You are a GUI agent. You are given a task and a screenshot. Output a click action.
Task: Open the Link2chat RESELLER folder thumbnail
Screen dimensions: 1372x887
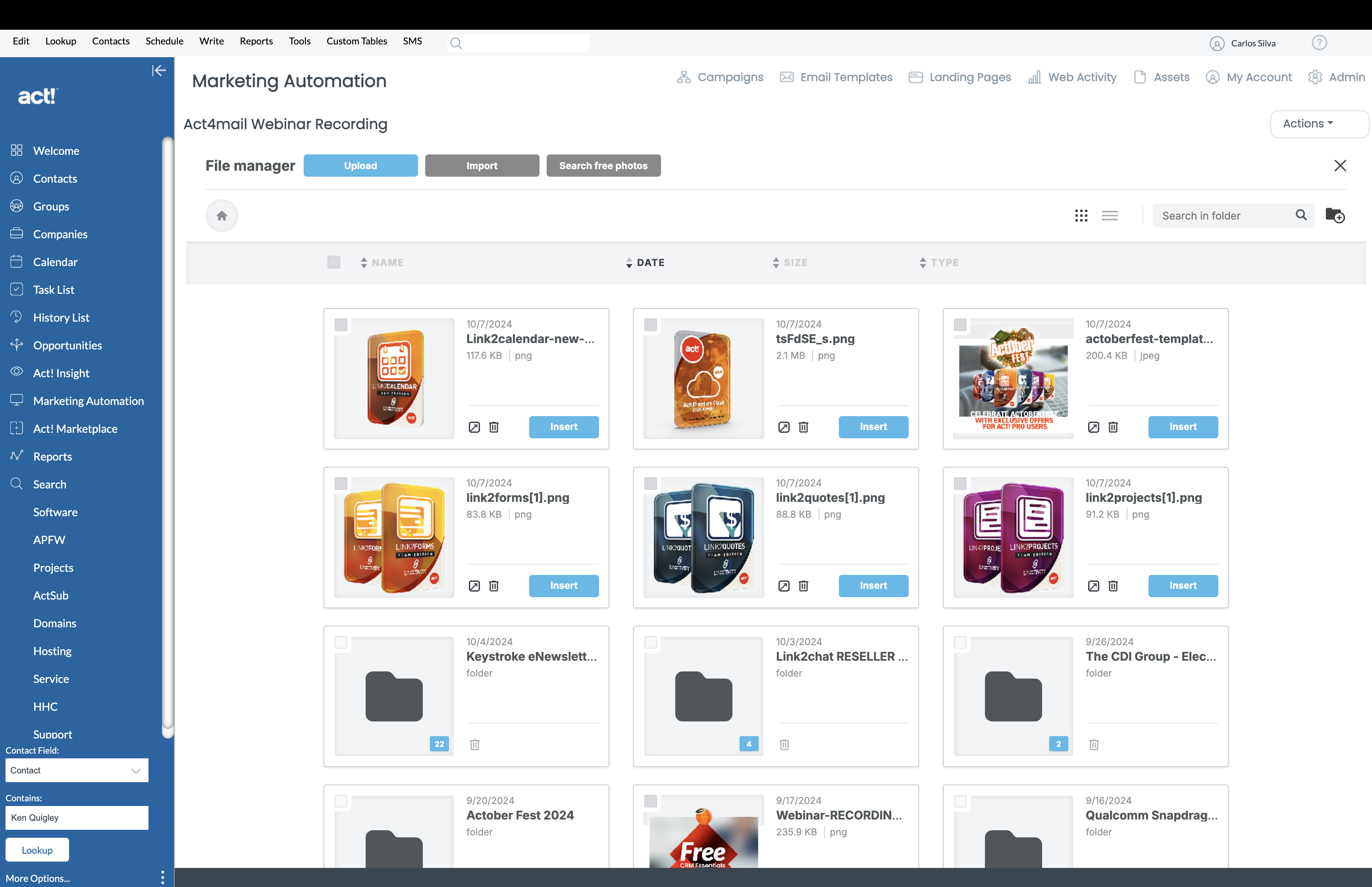coord(703,696)
